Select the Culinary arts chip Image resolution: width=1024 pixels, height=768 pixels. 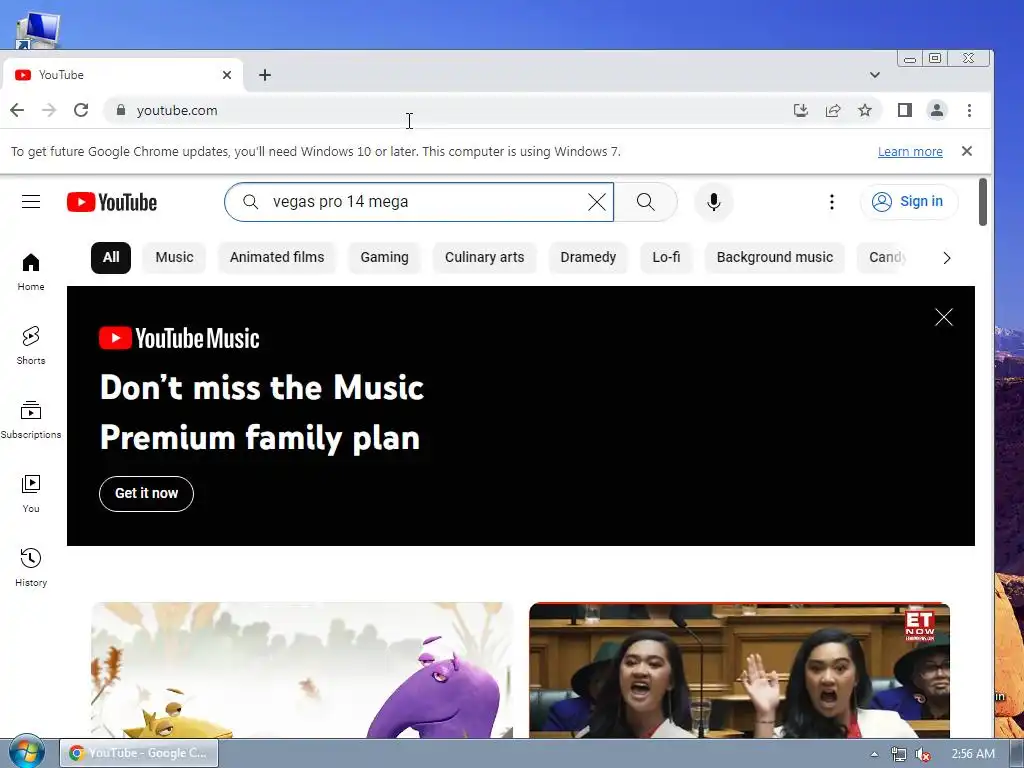[485, 257]
